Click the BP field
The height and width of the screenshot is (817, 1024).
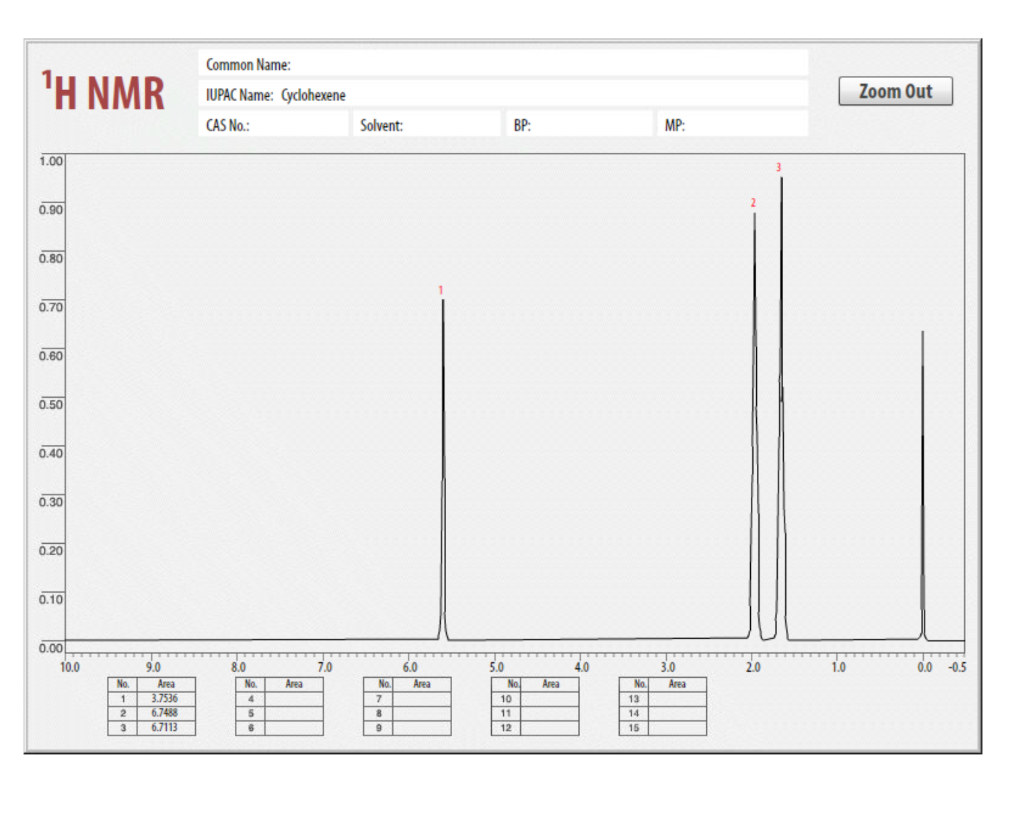click(580, 125)
